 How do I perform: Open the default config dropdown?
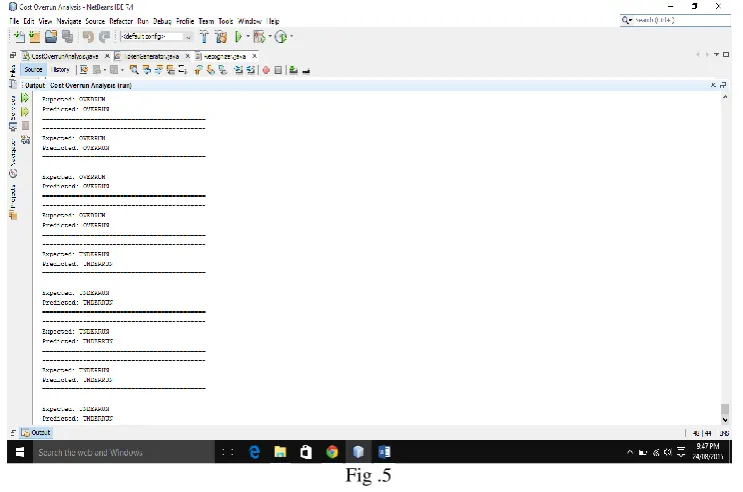[x=156, y=36]
